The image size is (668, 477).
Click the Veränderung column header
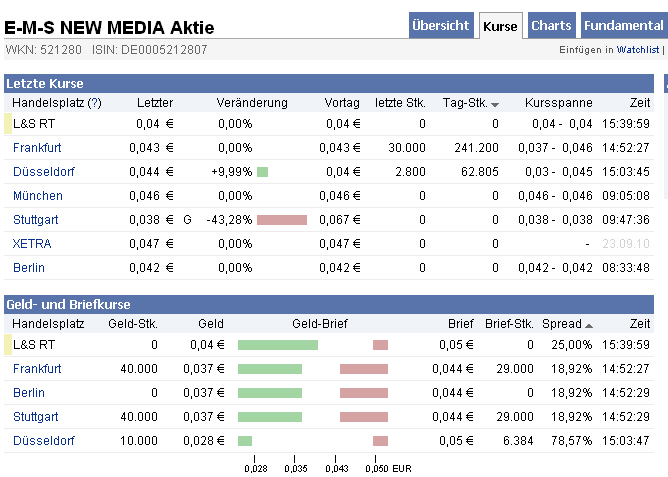[252, 103]
